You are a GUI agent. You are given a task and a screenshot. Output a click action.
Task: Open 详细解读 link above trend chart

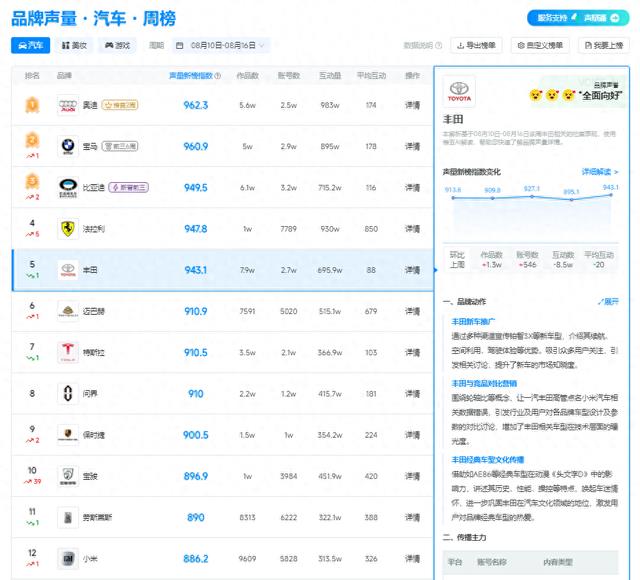pos(600,172)
